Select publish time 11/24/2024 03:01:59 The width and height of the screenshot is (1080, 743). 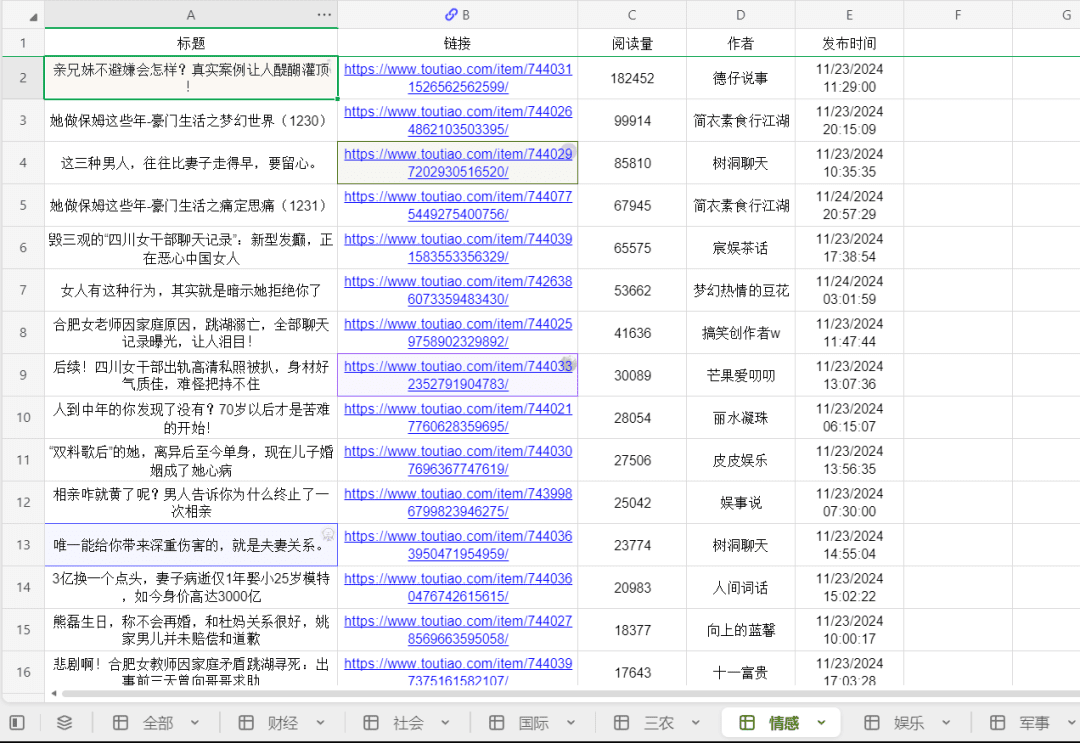pyautogui.click(x=849, y=290)
